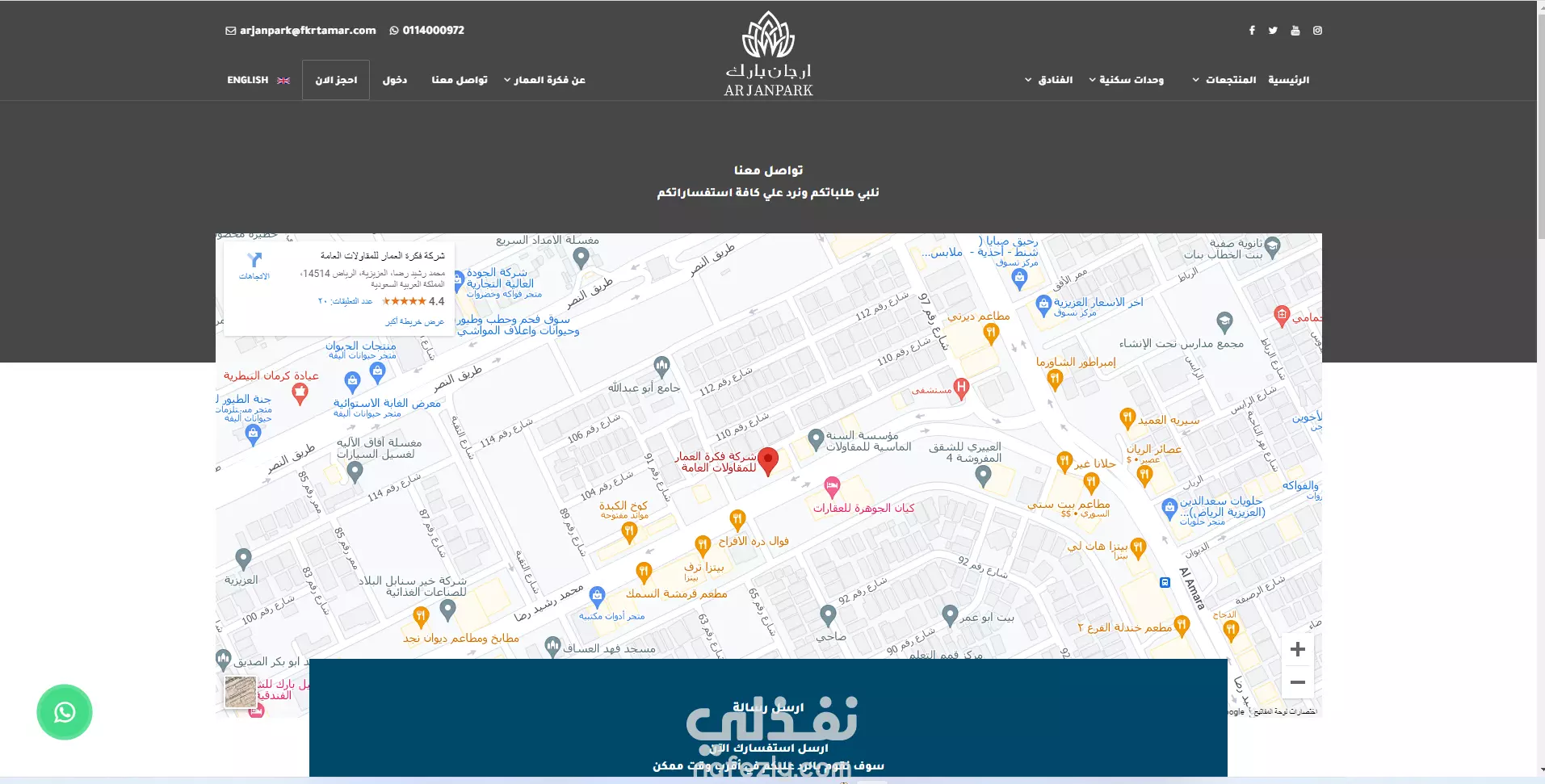The width and height of the screenshot is (1545, 784).
Task: Open the Facebook social icon
Action: click(1252, 31)
